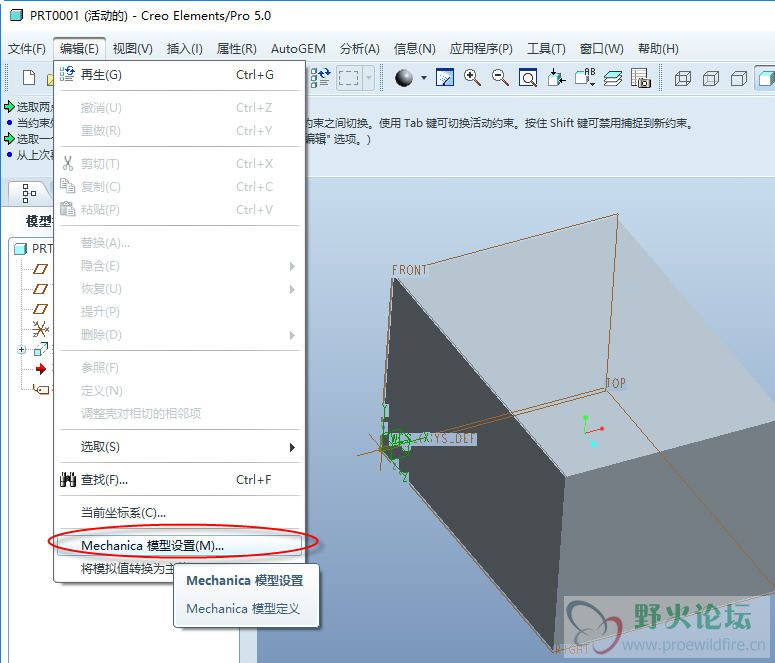Select the Zoom Out magnifier tool
The height and width of the screenshot is (663, 775).
(x=500, y=78)
